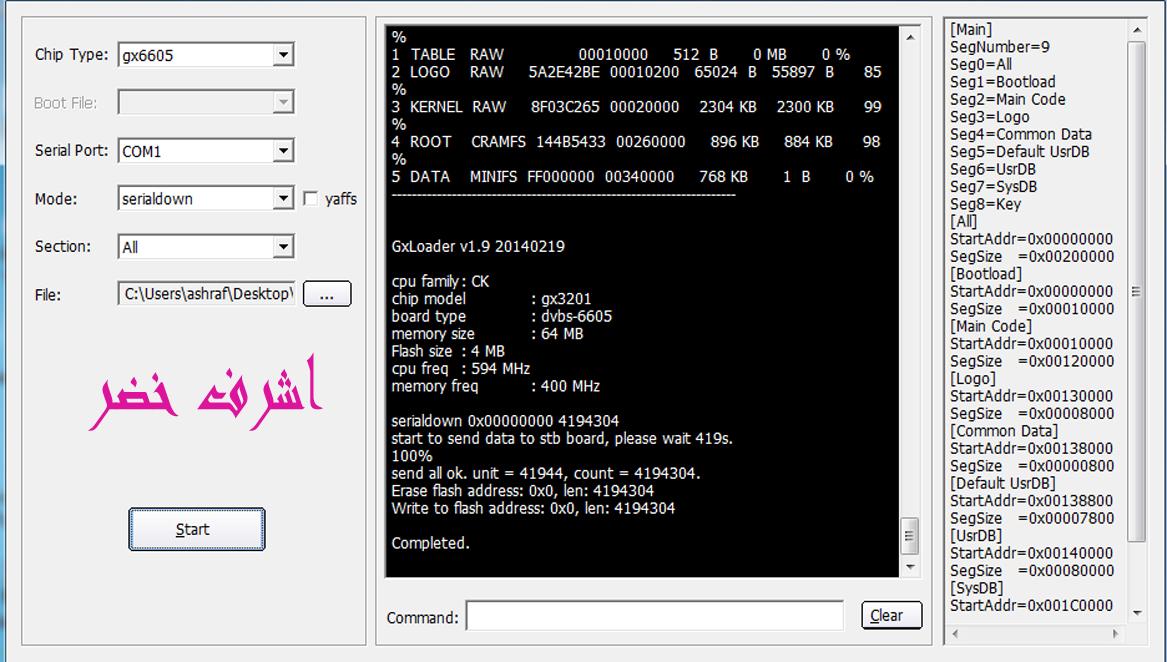Image resolution: width=1167 pixels, height=662 pixels.
Task: Click the '[Main]' entry in segment list
Action: point(971,30)
